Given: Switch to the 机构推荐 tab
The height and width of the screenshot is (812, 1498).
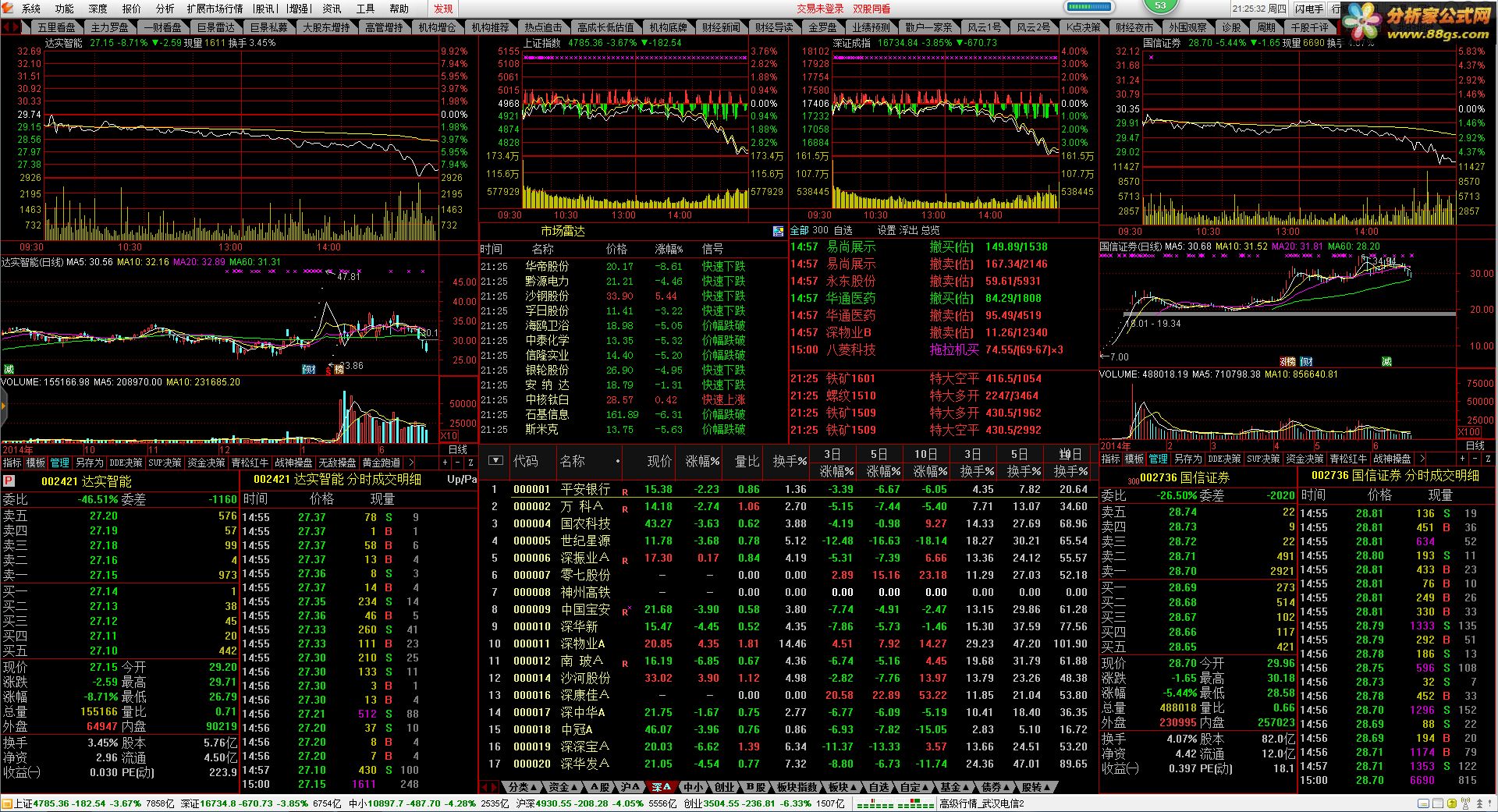Looking at the screenshot, I should click(490, 27).
